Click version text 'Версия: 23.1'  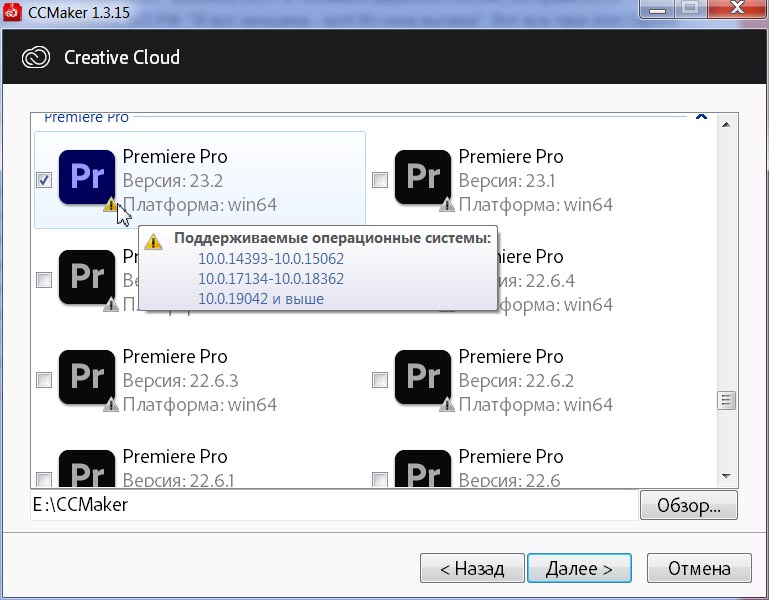click(x=507, y=181)
